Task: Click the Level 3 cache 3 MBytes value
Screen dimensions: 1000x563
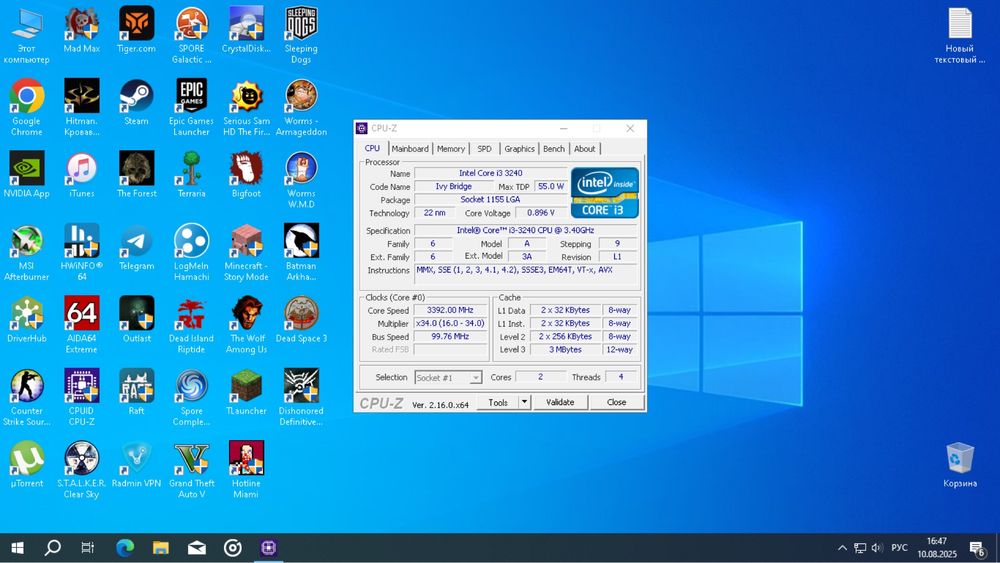Action: click(565, 349)
